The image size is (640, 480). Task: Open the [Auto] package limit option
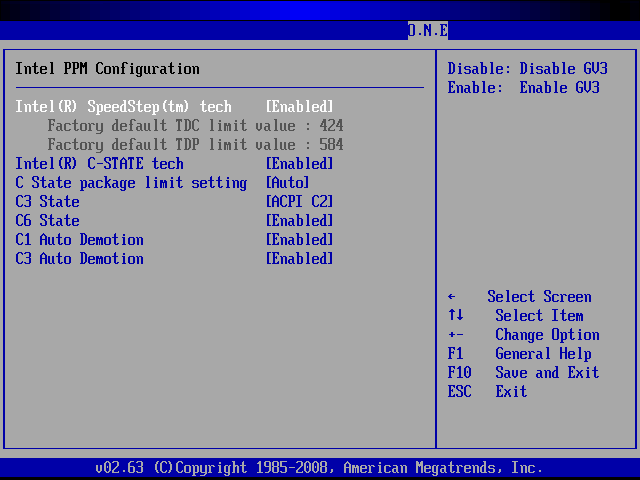[x=287, y=183]
